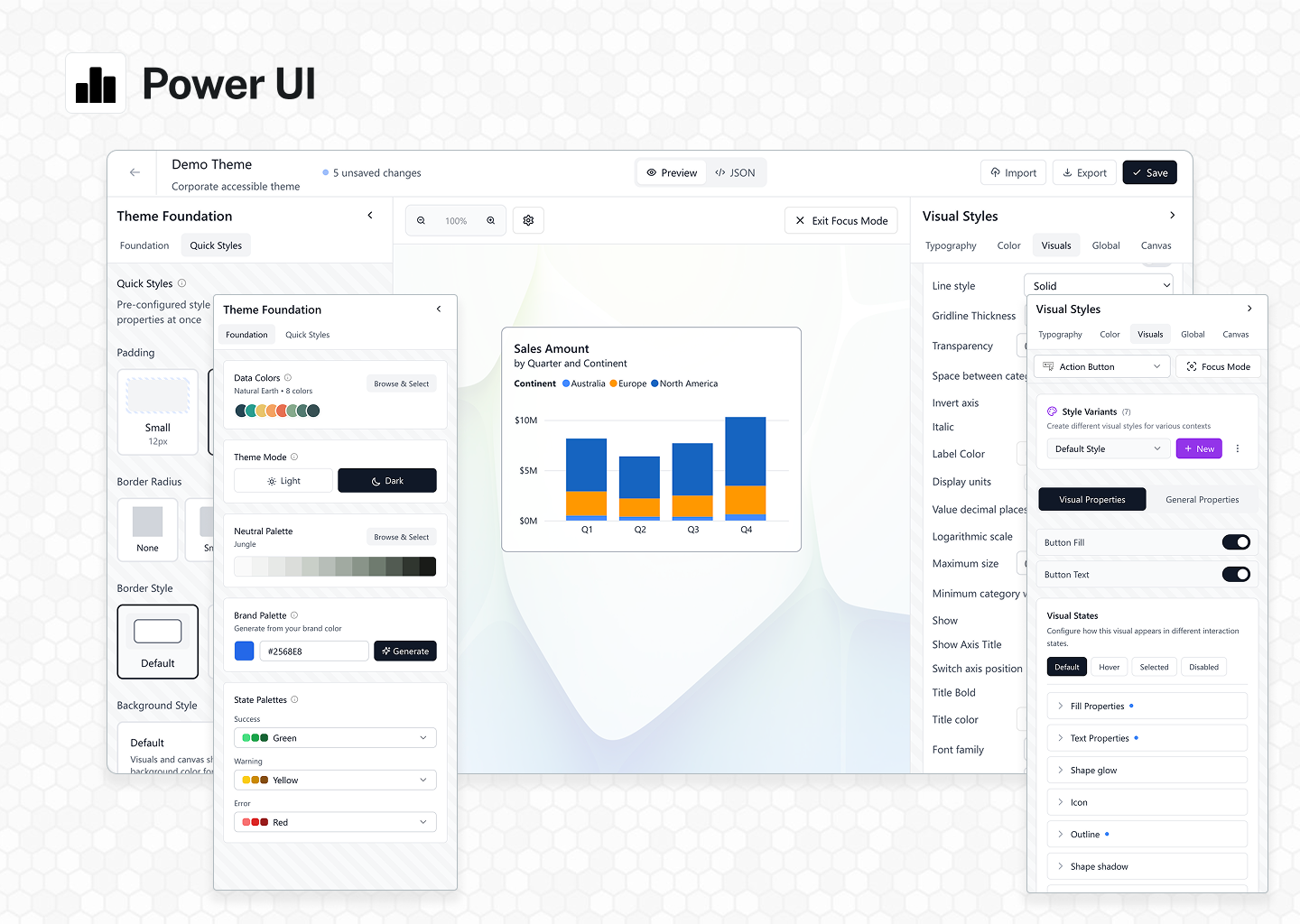The height and width of the screenshot is (924, 1300).
Task: Expand the Fill Properties section
Action: (x=1147, y=706)
